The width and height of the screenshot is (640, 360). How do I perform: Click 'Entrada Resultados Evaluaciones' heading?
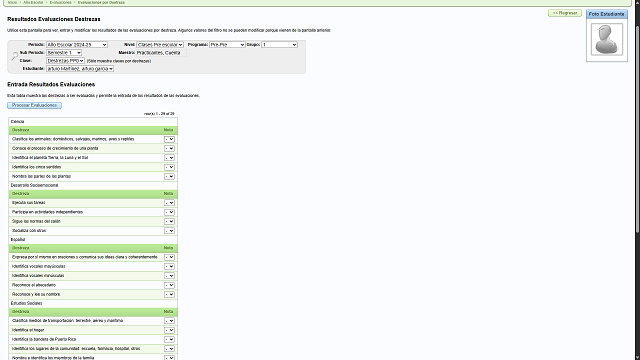pos(51,84)
